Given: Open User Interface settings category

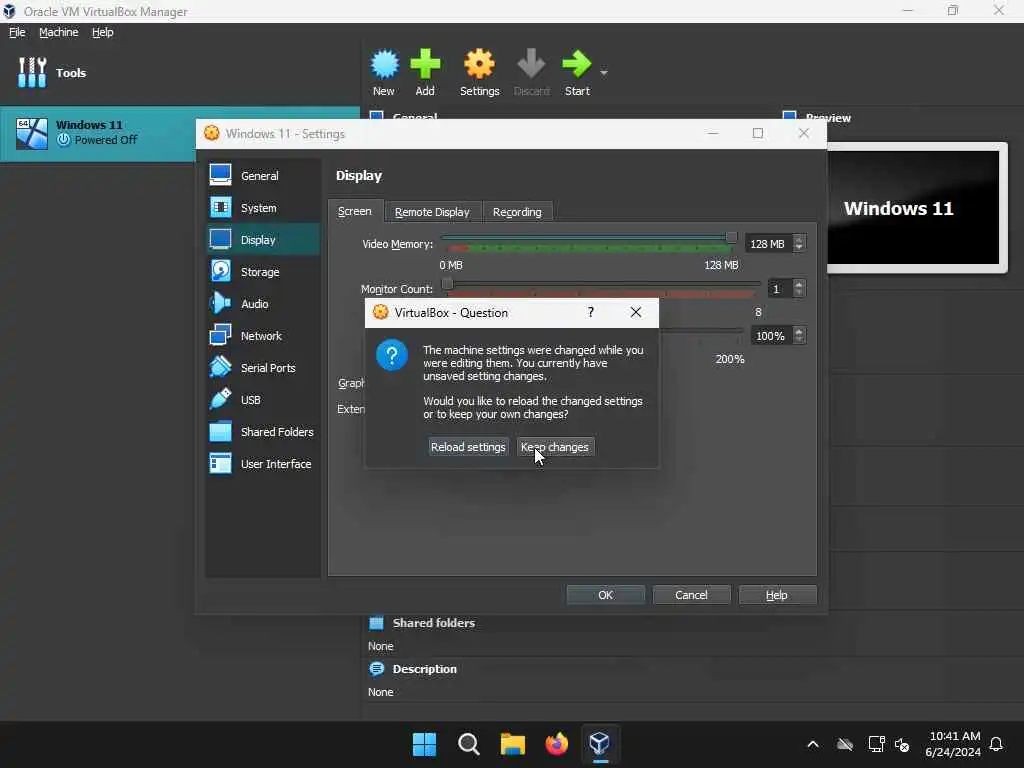Looking at the screenshot, I should 263,464.
